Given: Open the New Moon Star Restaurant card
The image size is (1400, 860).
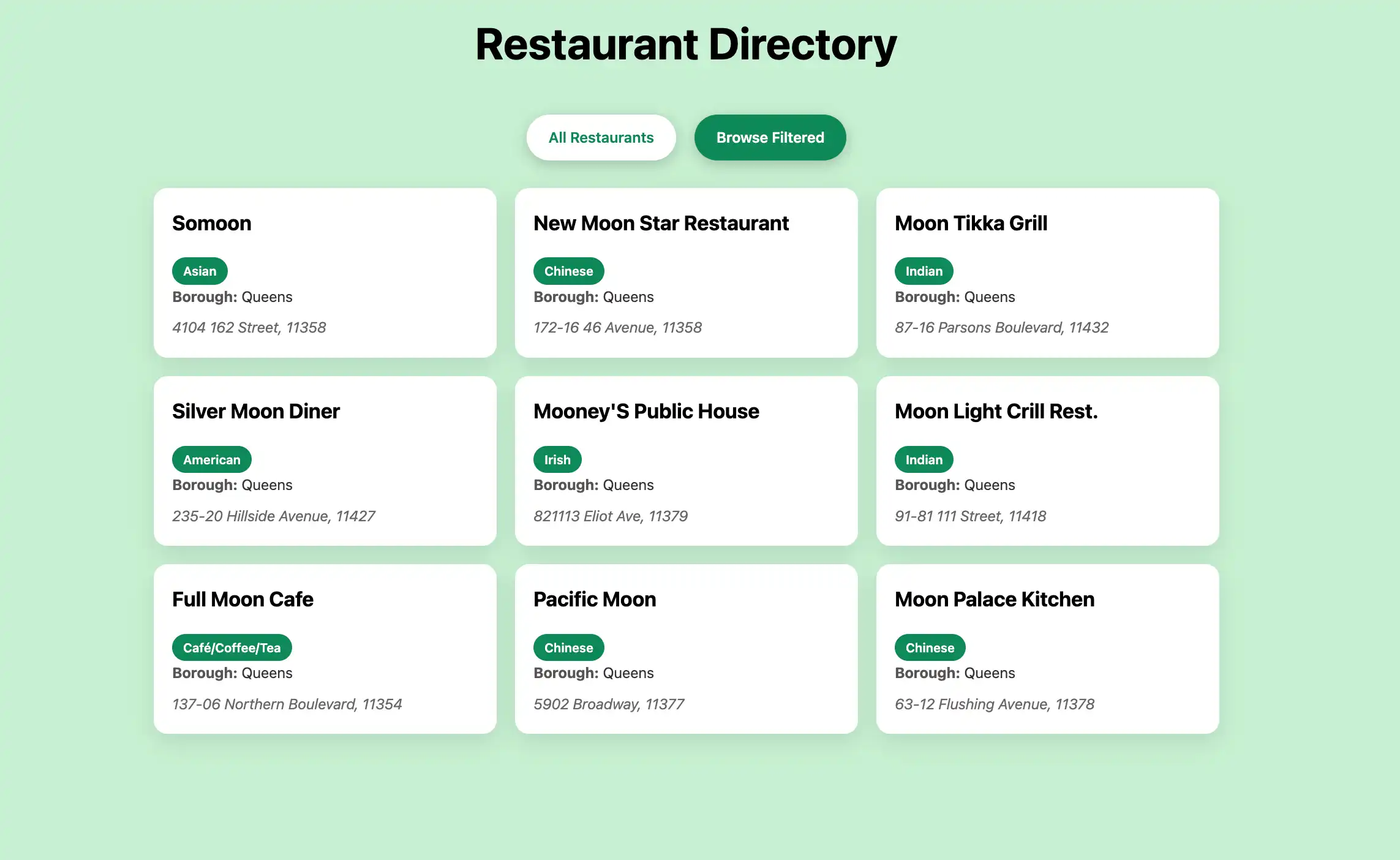Looking at the screenshot, I should (x=686, y=273).
